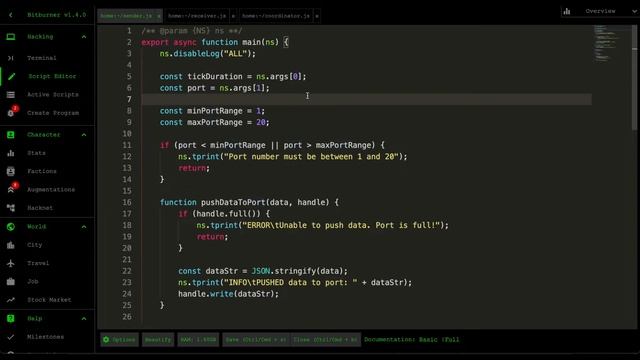Click 'maxPortRange' declaration on line 9
Screen dimensions: 640x360
coord(215,122)
